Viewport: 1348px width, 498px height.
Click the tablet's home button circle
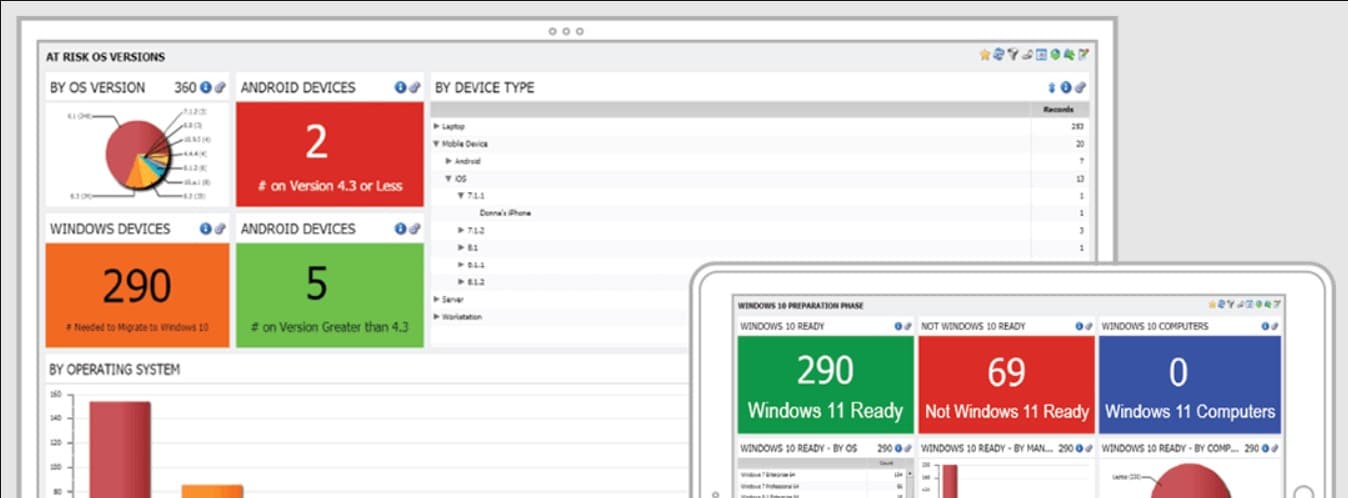point(1303,494)
